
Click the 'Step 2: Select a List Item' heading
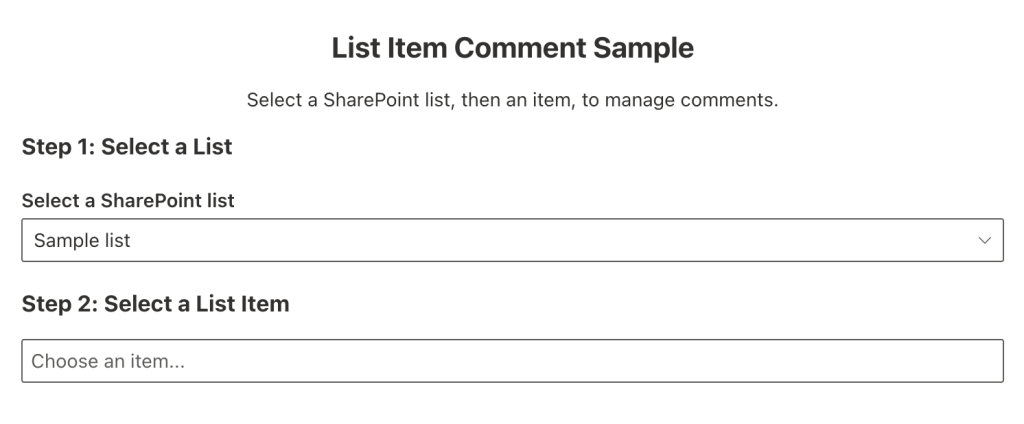(155, 304)
